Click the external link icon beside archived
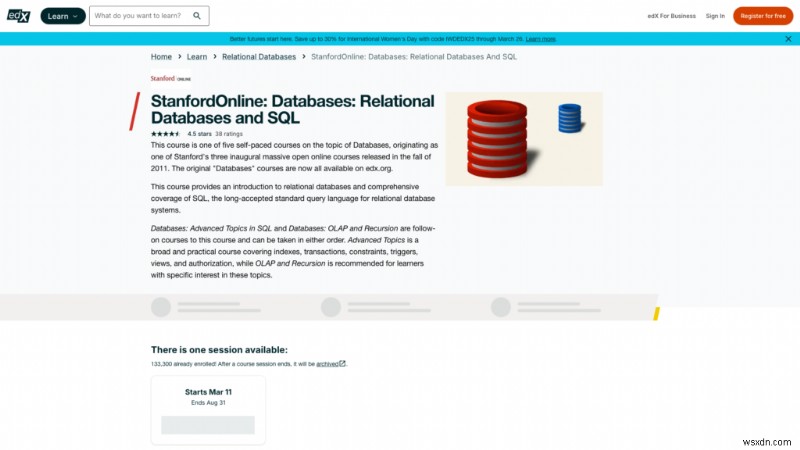Screen dimensions: 800x450 [342, 364]
